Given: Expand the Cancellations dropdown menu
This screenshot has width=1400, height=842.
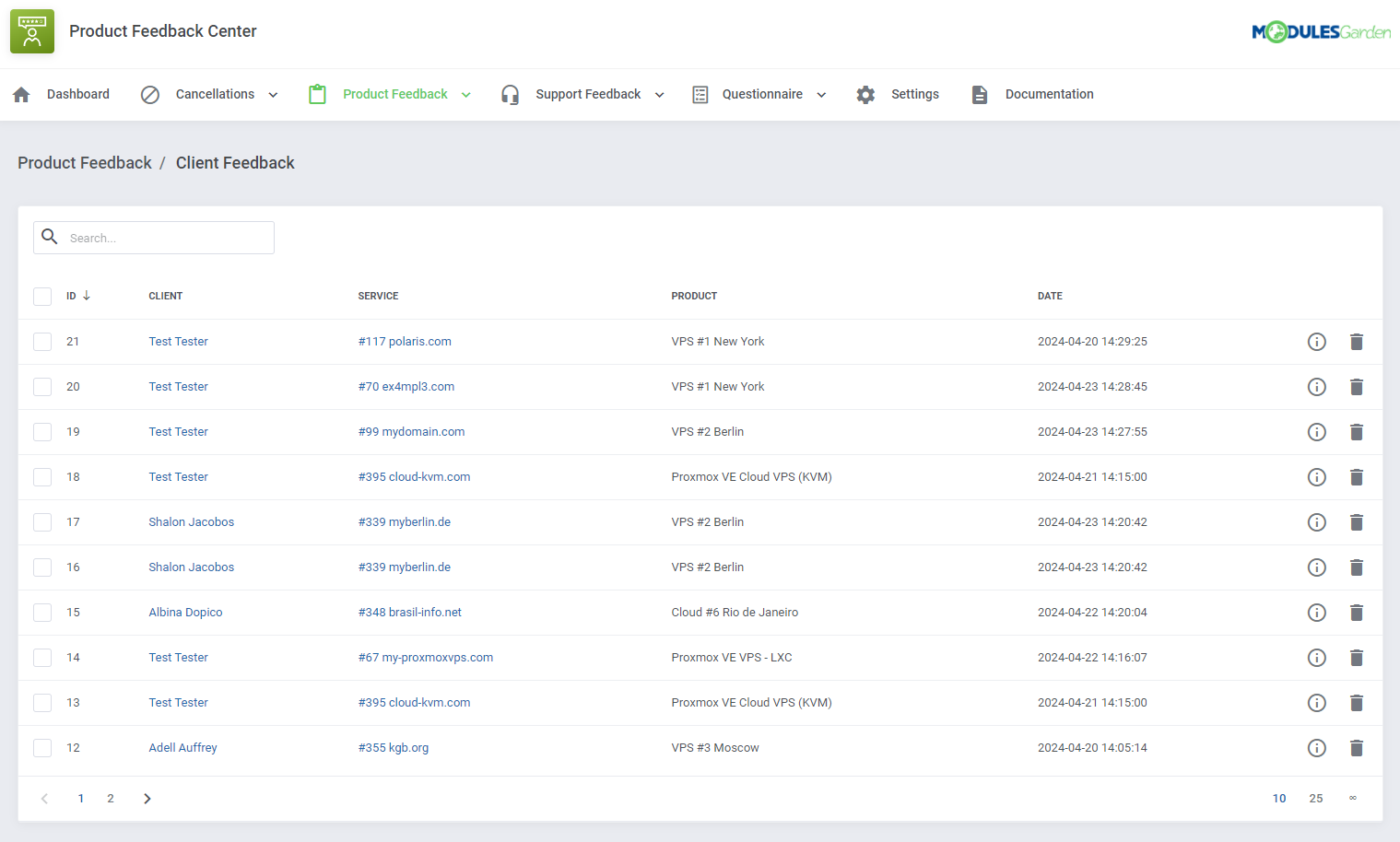Looking at the screenshot, I should pyautogui.click(x=273, y=94).
